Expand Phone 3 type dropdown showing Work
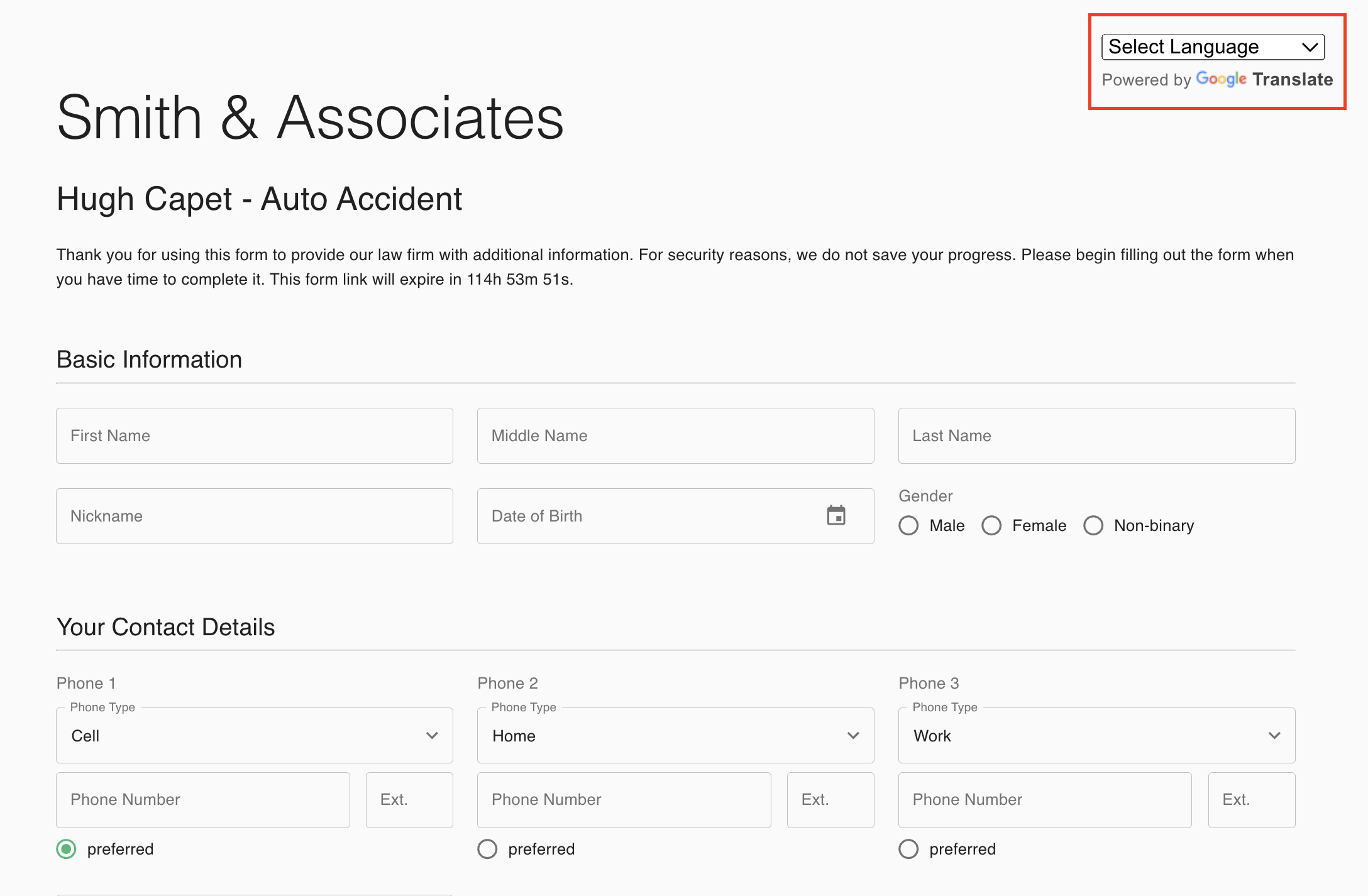1368x896 pixels. [1096, 736]
